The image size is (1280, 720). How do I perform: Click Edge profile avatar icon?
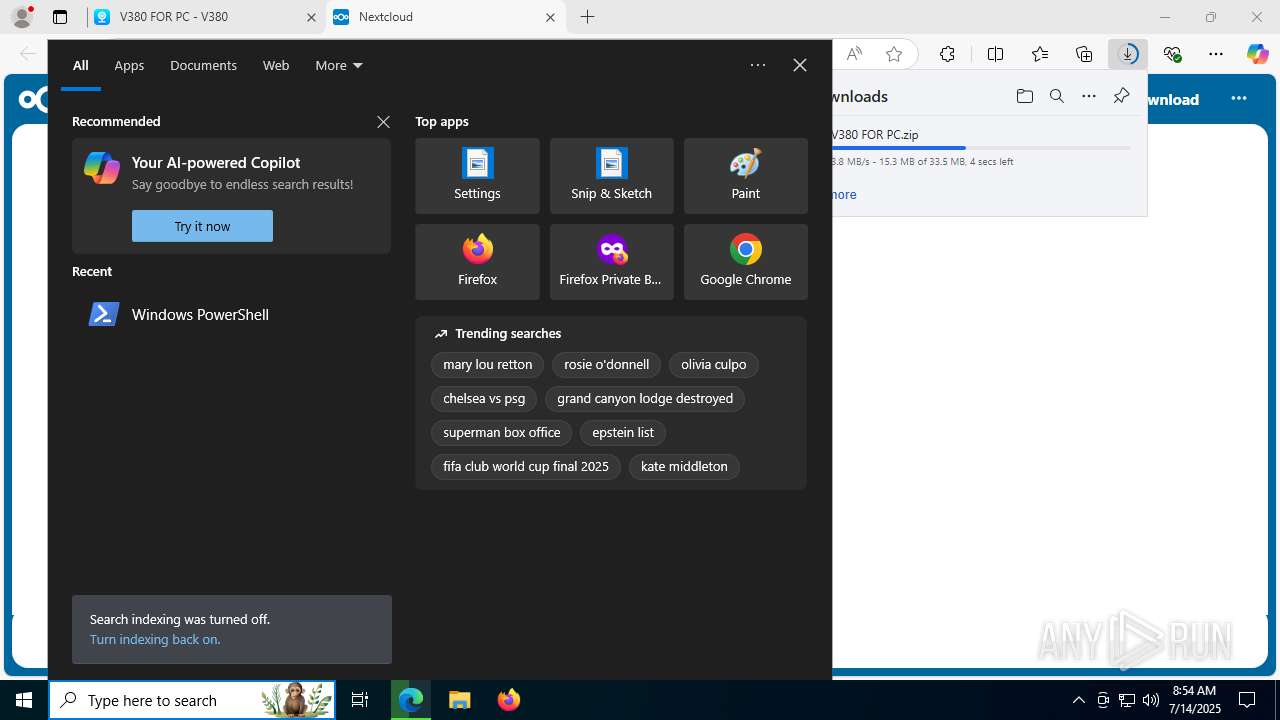pyautogui.click(x=22, y=17)
